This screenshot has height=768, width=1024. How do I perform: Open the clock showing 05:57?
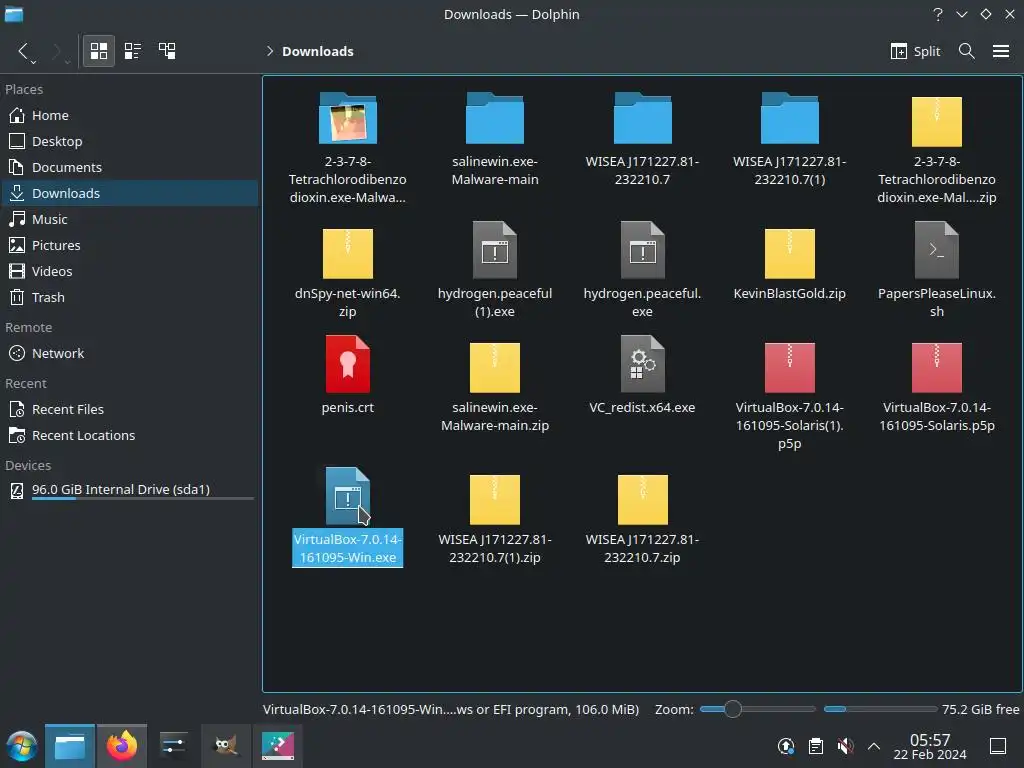(x=930, y=746)
